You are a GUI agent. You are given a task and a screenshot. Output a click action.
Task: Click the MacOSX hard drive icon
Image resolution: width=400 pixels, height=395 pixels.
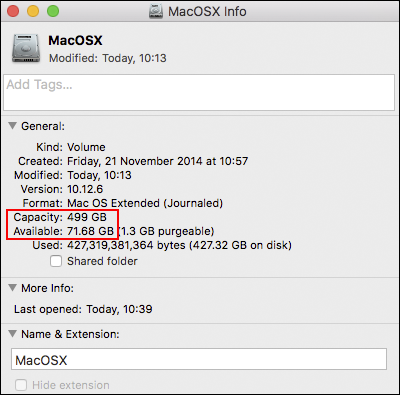[26, 48]
